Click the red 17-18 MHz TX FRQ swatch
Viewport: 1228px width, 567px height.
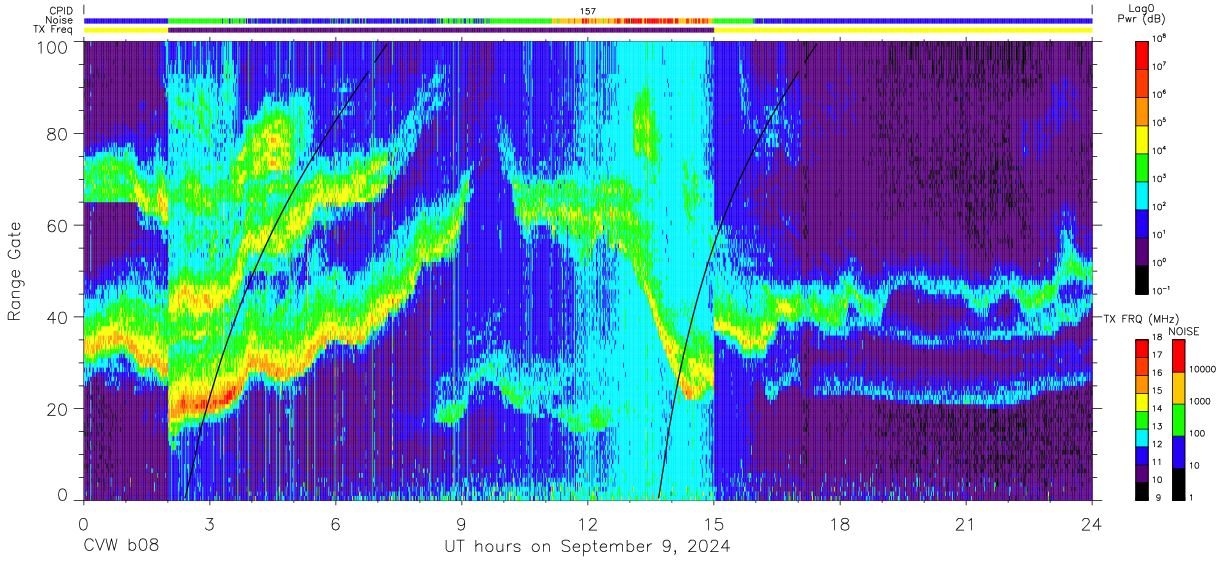tap(1141, 349)
